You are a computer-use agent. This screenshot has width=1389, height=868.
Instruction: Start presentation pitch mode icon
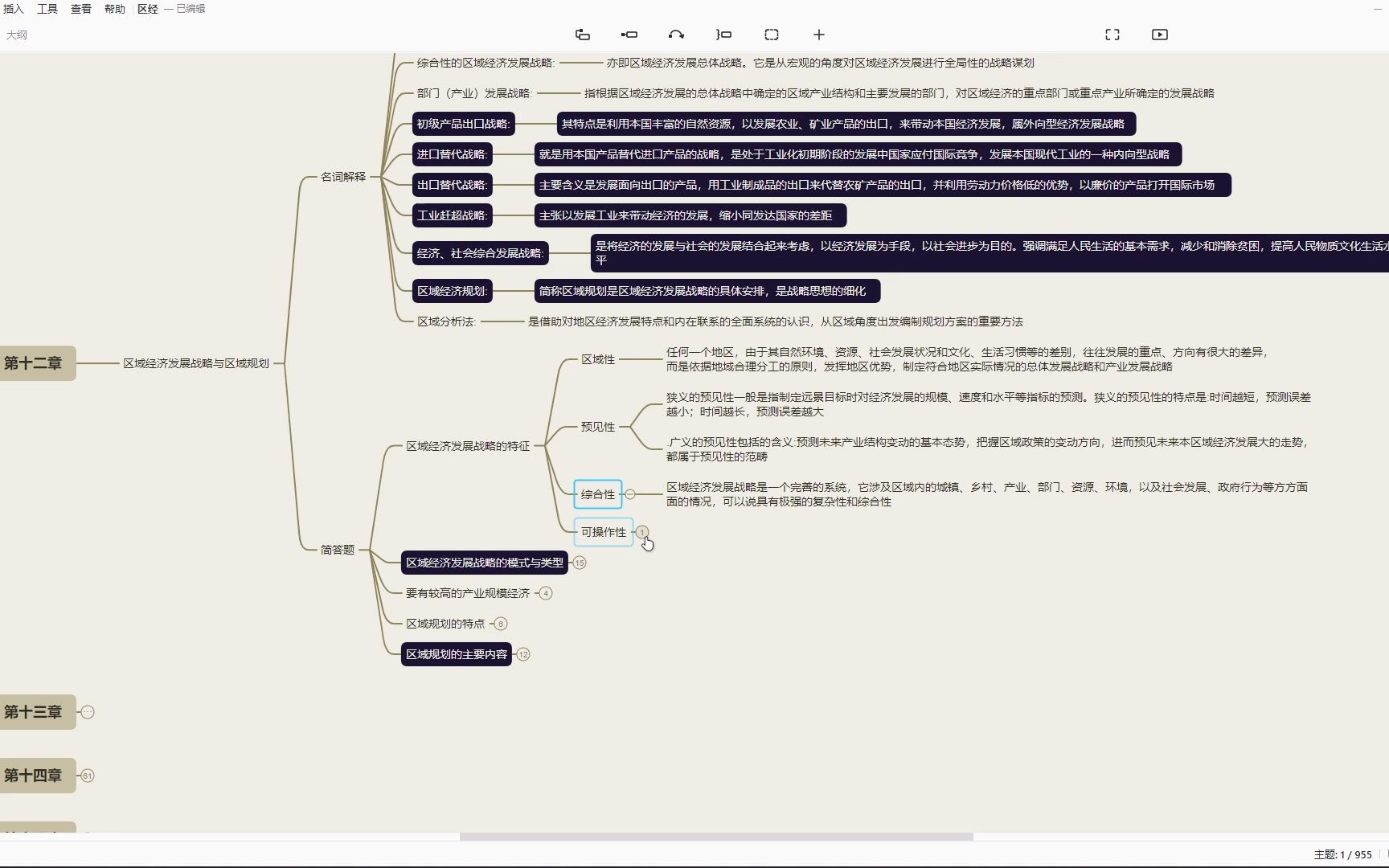[1160, 35]
